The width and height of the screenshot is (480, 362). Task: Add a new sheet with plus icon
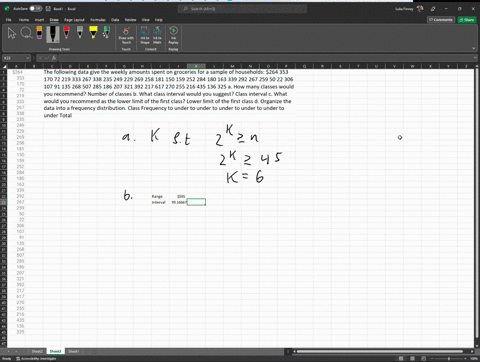pos(94,351)
